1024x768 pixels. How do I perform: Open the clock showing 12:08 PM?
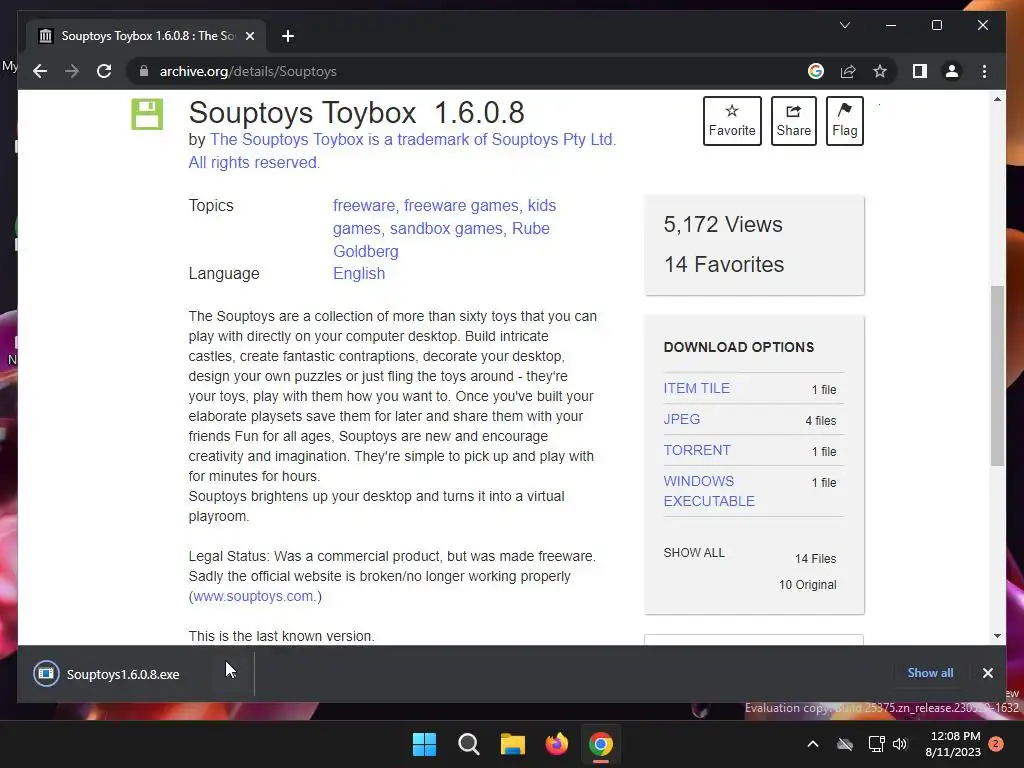coord(953,744)
